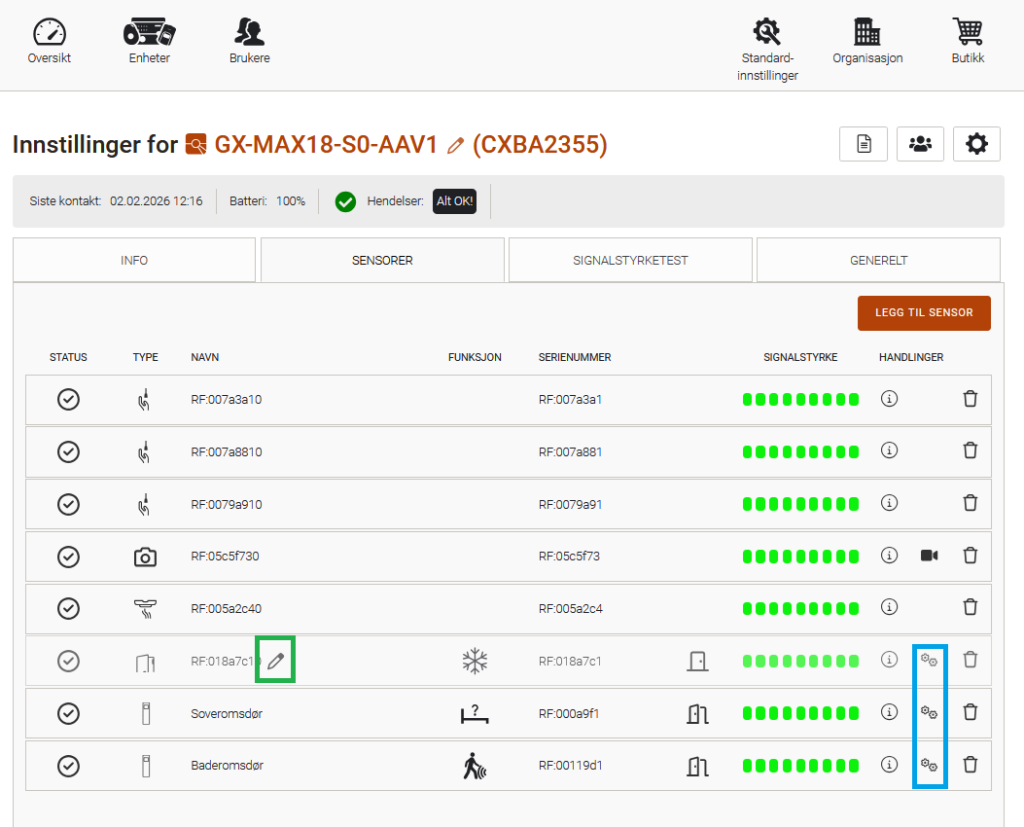The image size is (1024, 827).
Task: Switch to the SIGNALSTYRKETEST tab
Action: 630,260
